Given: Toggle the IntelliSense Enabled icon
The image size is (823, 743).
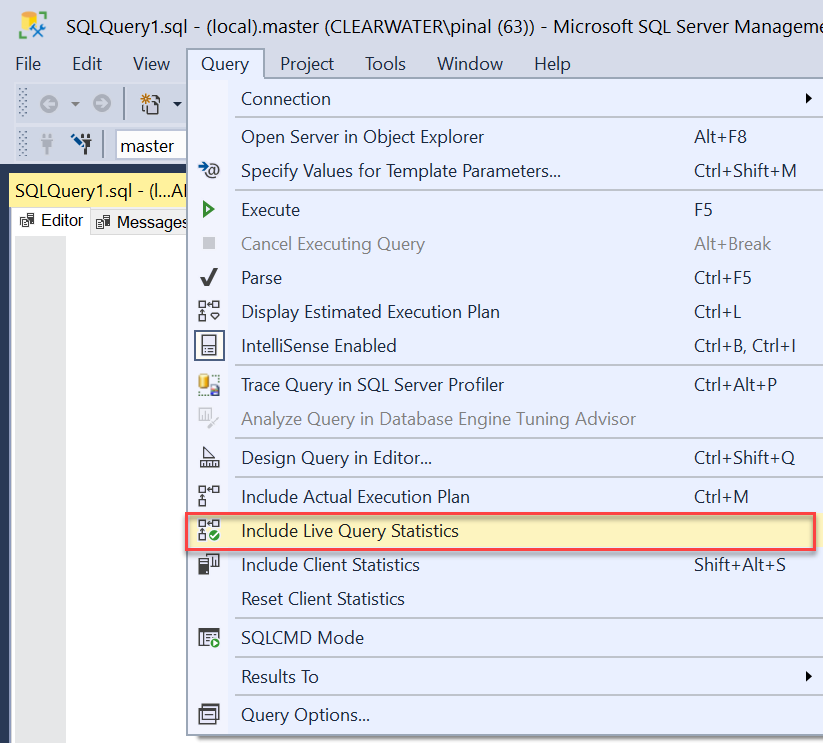Looking at the screenshot, I should coord(209,345).
